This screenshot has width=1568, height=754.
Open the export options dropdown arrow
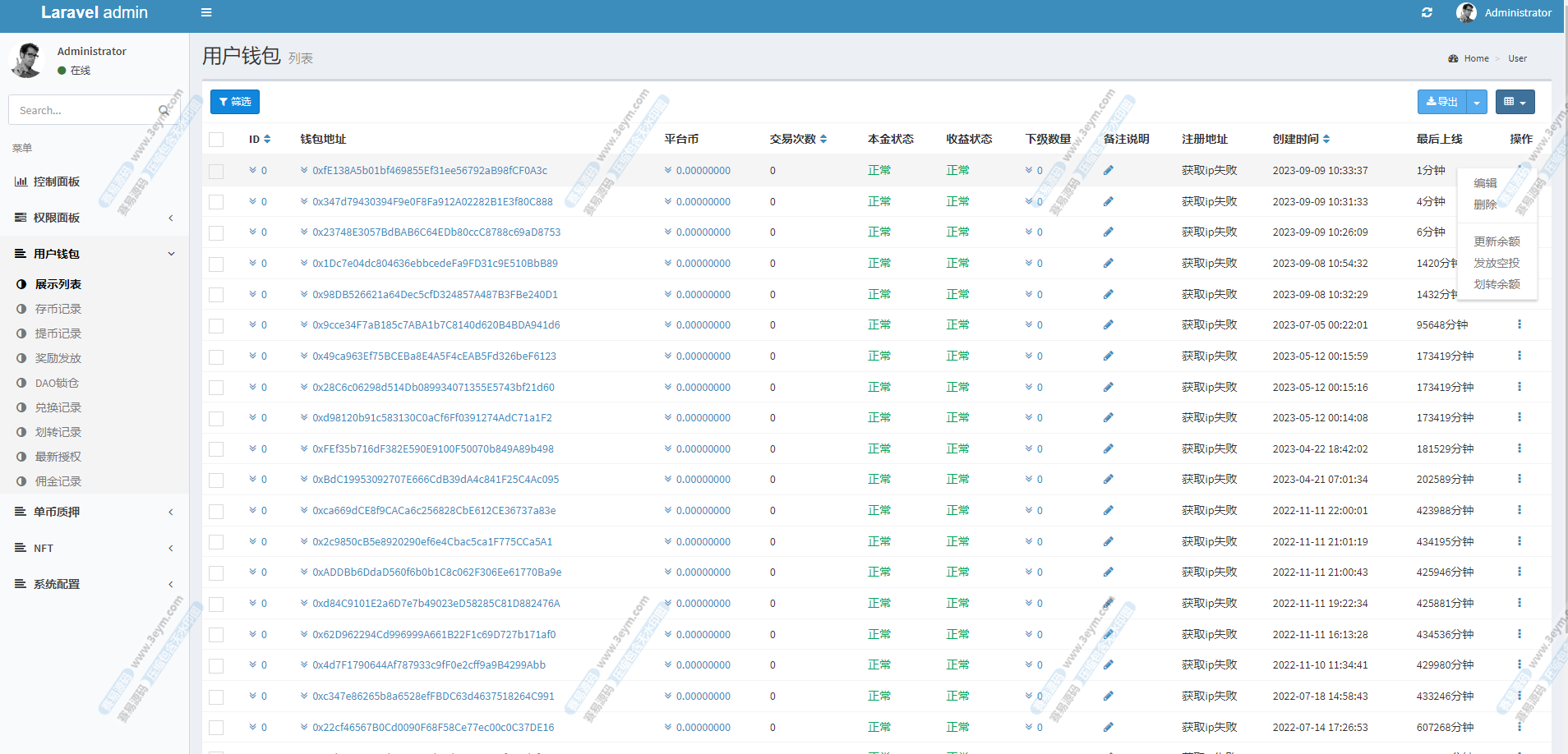coord(1477,102)
